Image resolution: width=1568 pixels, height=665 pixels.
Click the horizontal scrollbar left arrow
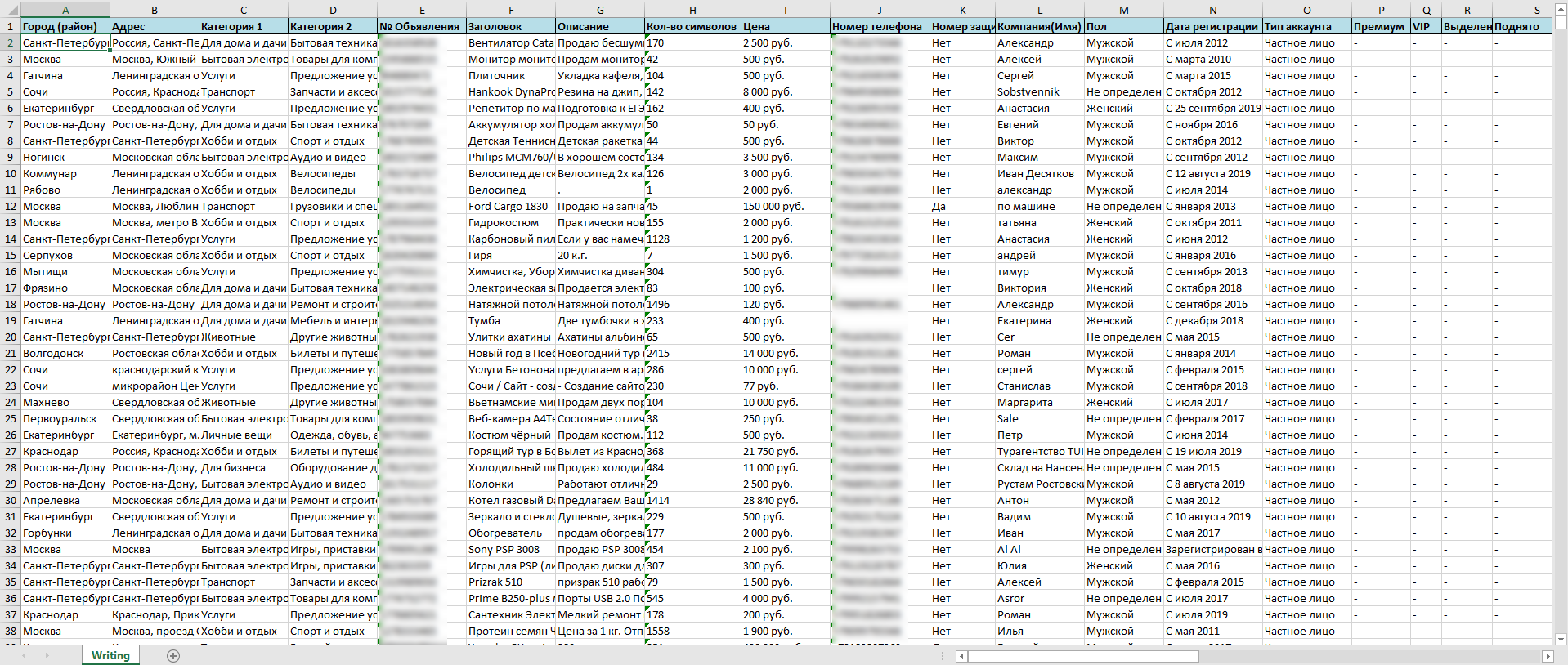coord(962,656)
